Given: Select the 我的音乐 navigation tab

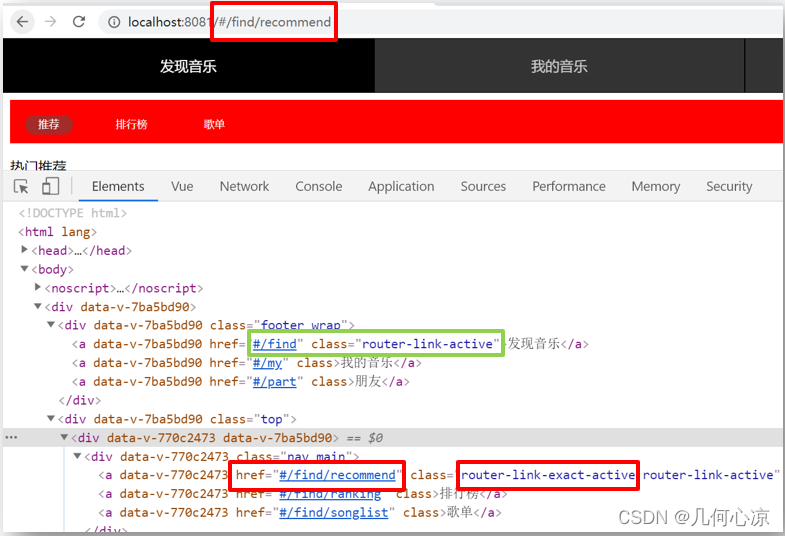Looking at the screenshot, I should pyautogui.click(x=559, y=66).
